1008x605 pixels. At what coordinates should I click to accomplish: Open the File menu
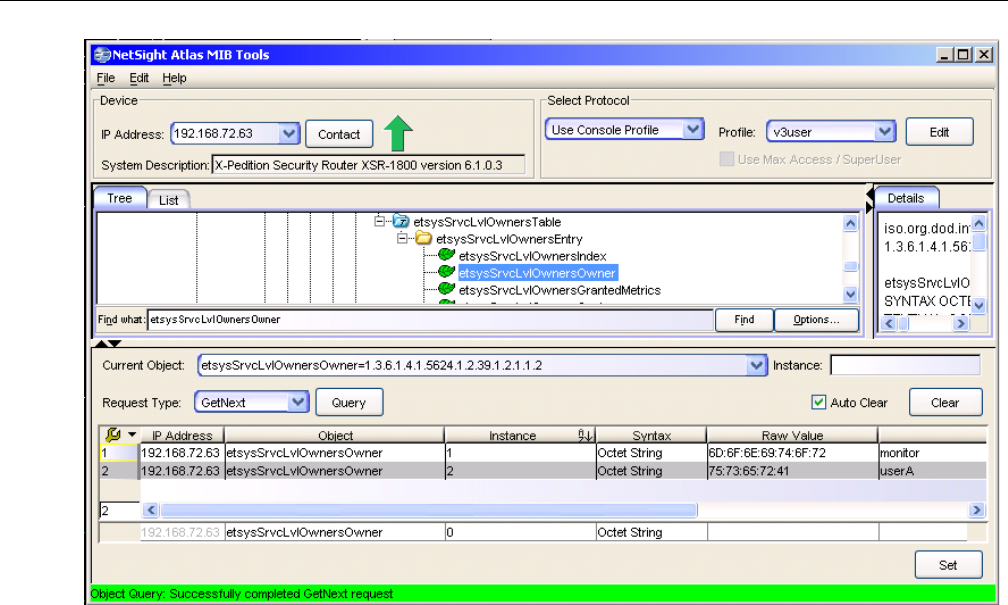tap(105, 78)
